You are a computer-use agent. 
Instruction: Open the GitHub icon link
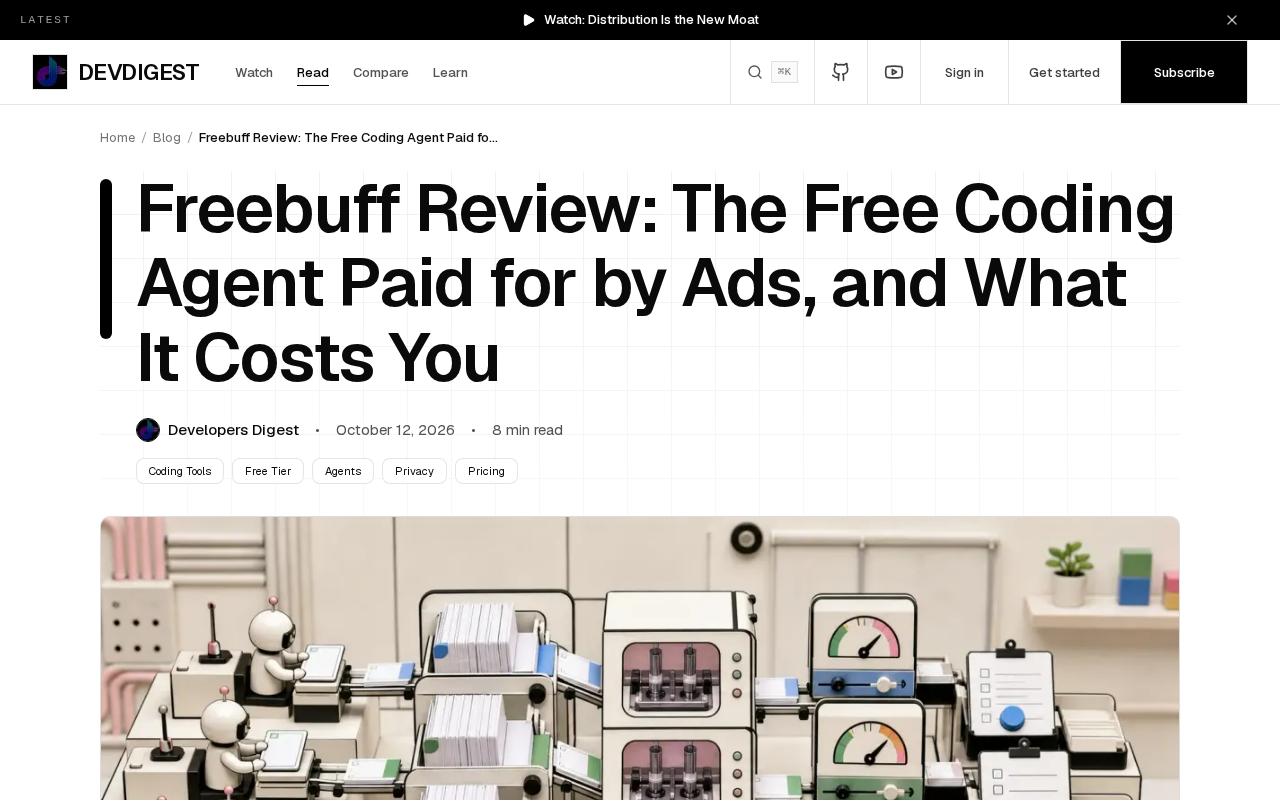(841, 72)
